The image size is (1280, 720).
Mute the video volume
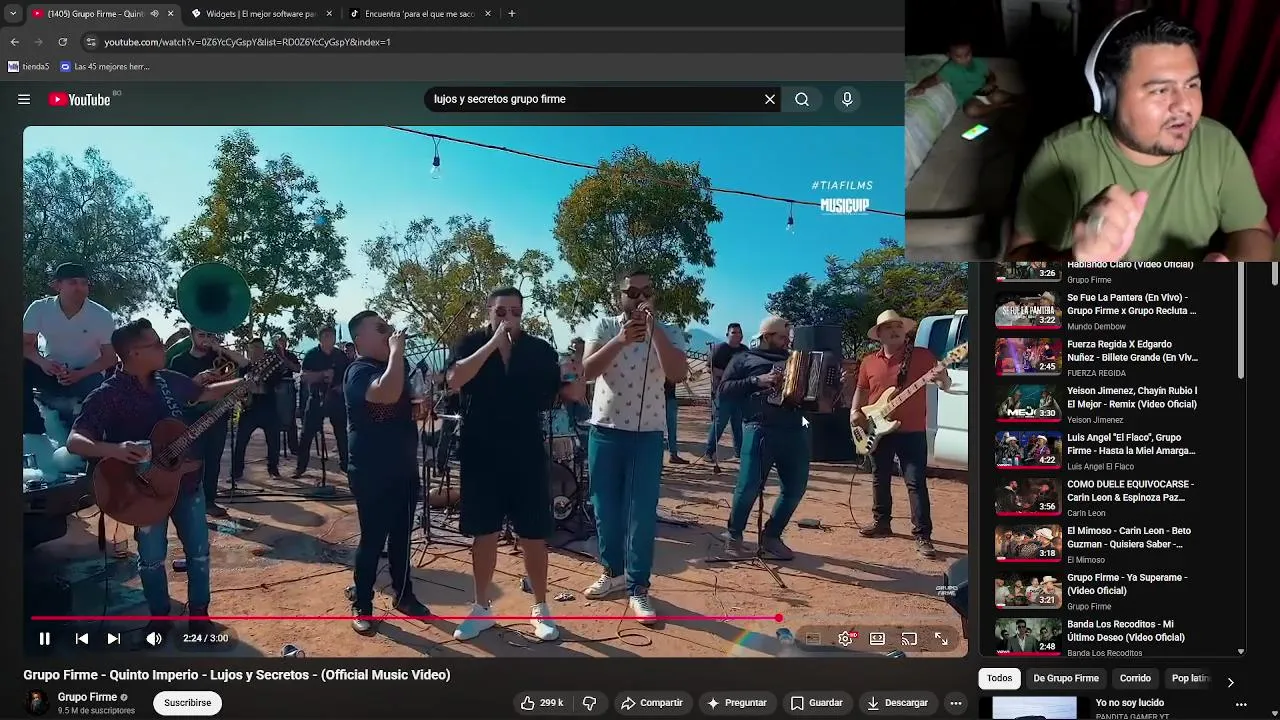pyautogui.click(x=153, y=638)
